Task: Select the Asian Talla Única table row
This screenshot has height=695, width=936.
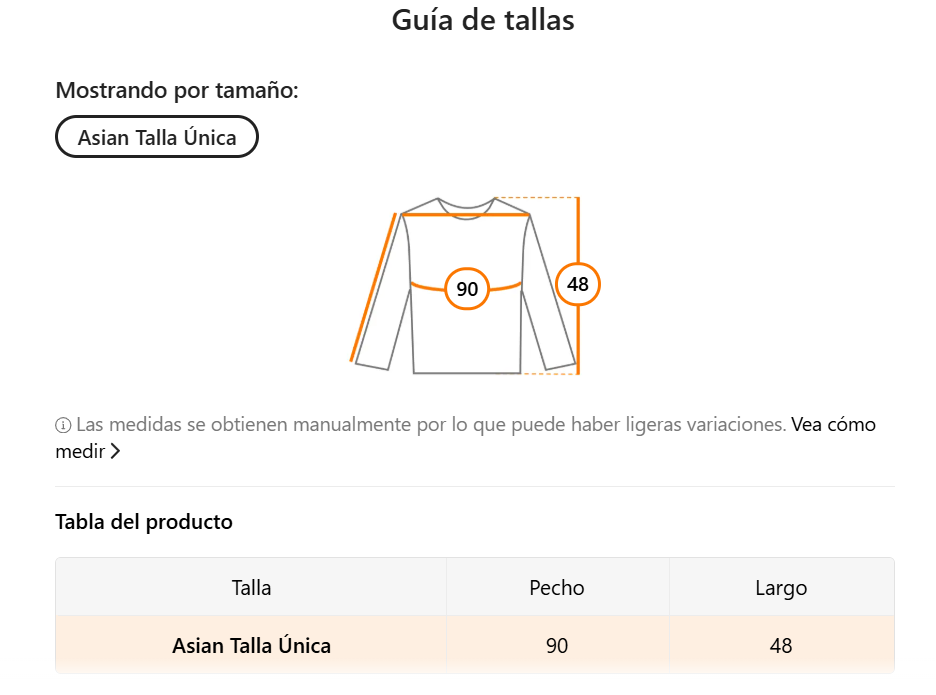Action: click(x=475, y=645)
